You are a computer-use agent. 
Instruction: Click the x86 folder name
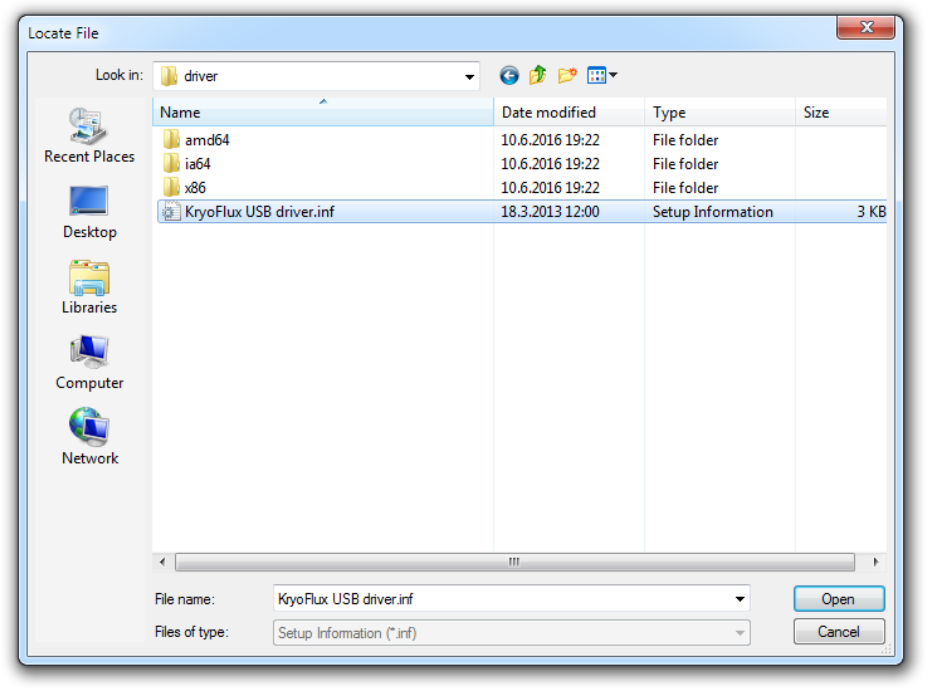pyautogui.click(x=195, y=188)
